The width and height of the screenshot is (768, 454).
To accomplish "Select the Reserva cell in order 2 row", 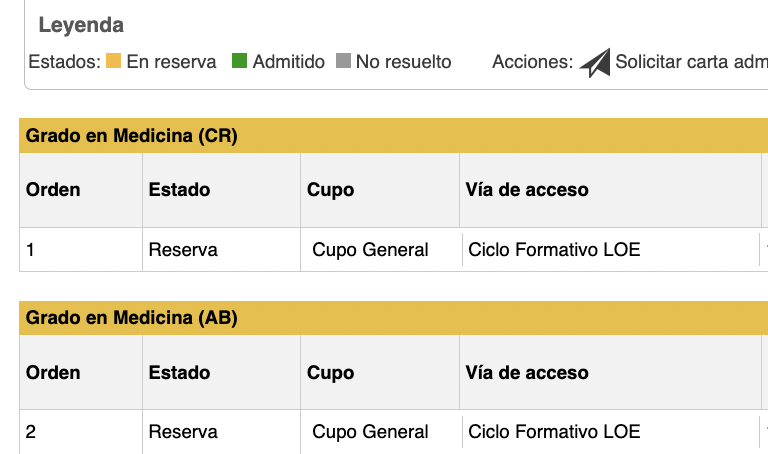I will pyautogui.click(x=183, y=432).
